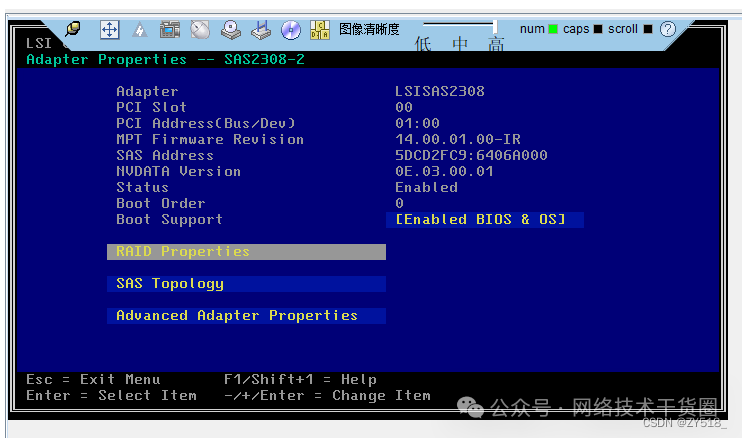The width and height of the screenshot is (742, 438).
Task: Open the yellow C-D-A key combination icon
Action: tap(320, 30)
